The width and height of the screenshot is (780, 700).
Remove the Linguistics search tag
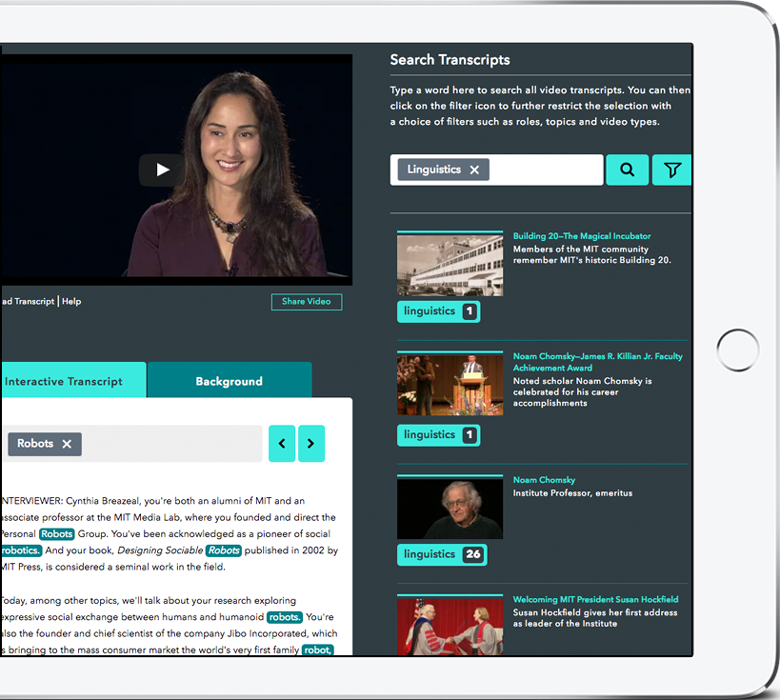point(475,170)
